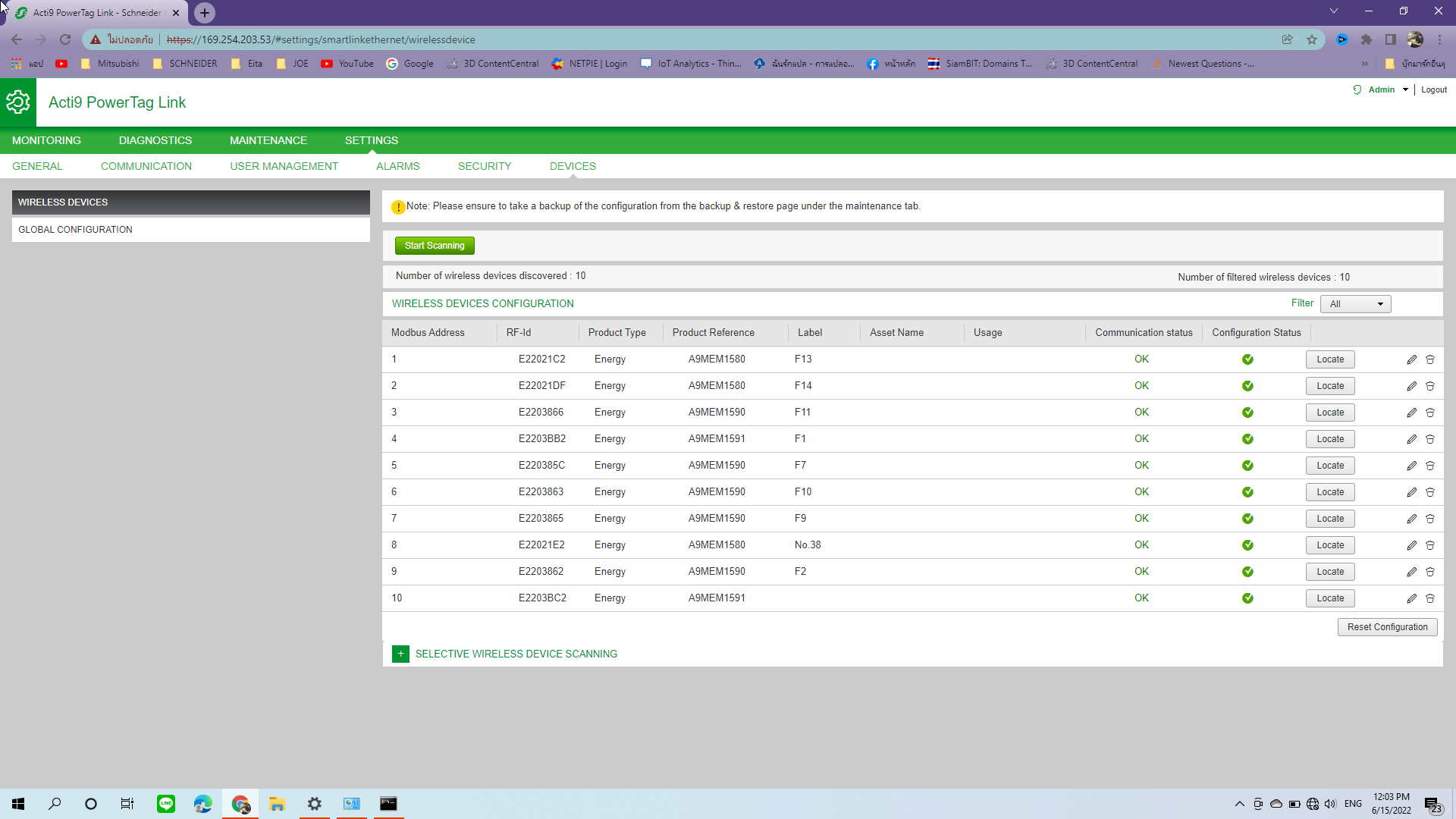
Task: Delete device with RF-Id E2203BC2
Action: click(1430, 598)
